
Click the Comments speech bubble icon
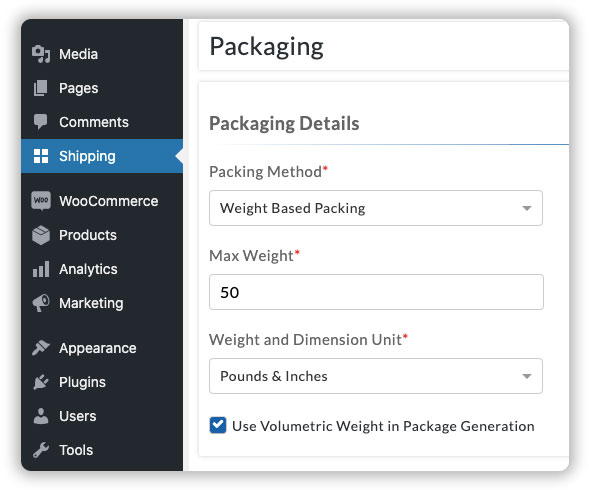(41, 122)
